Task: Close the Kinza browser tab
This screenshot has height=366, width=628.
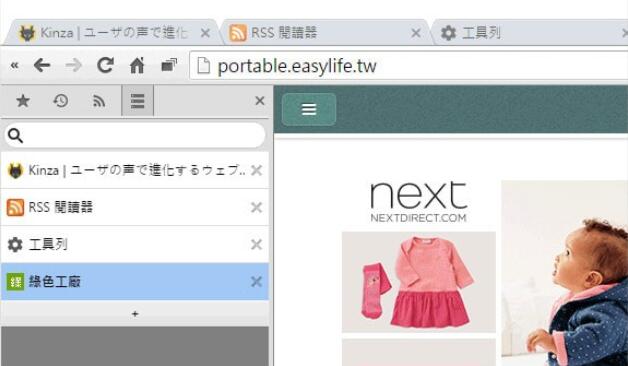Action: (x=205, y=33)
